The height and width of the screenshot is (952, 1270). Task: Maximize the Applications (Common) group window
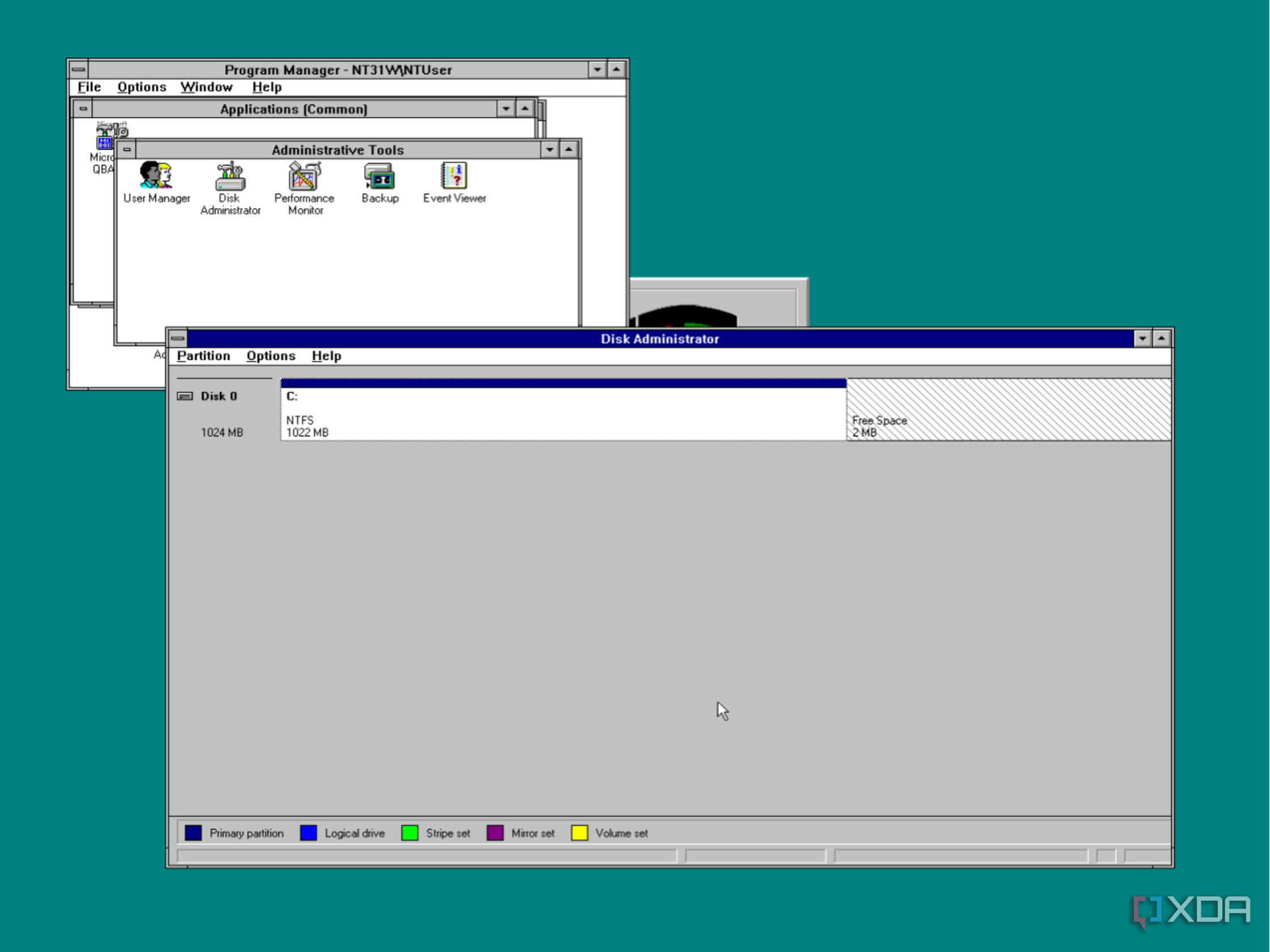click(x=525, y=108)
